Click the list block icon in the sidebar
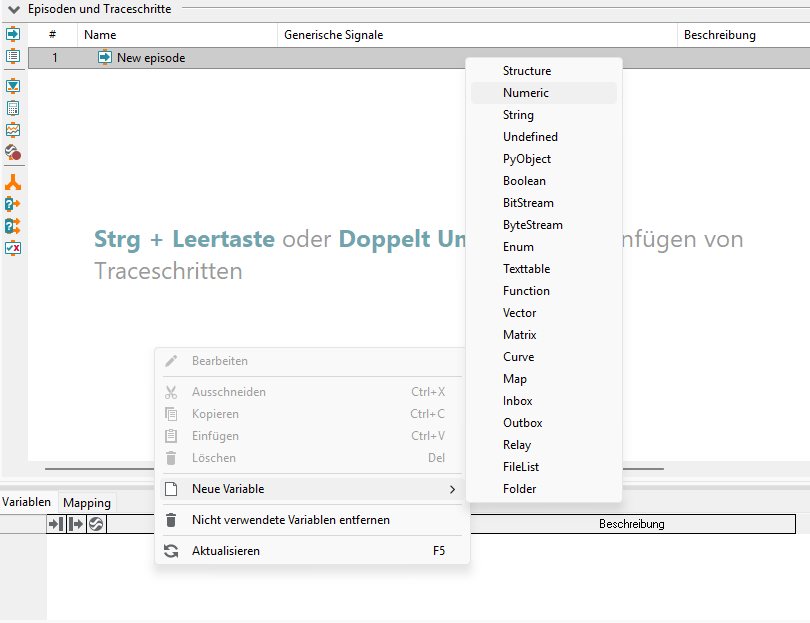The width and height of the screenshot is (810, 623). [x=13, y=56]
